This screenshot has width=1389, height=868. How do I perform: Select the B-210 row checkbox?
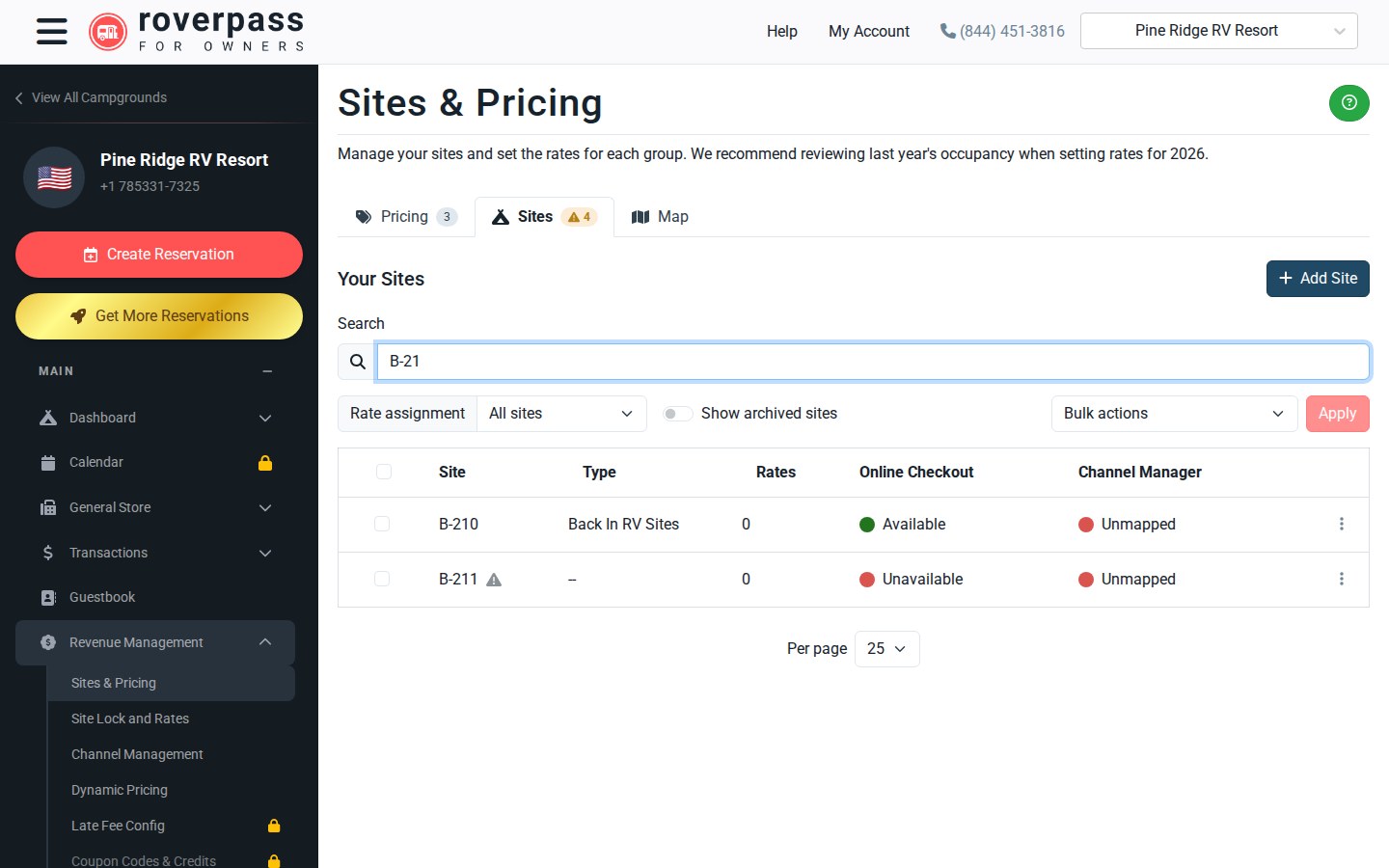click(382, 524)
